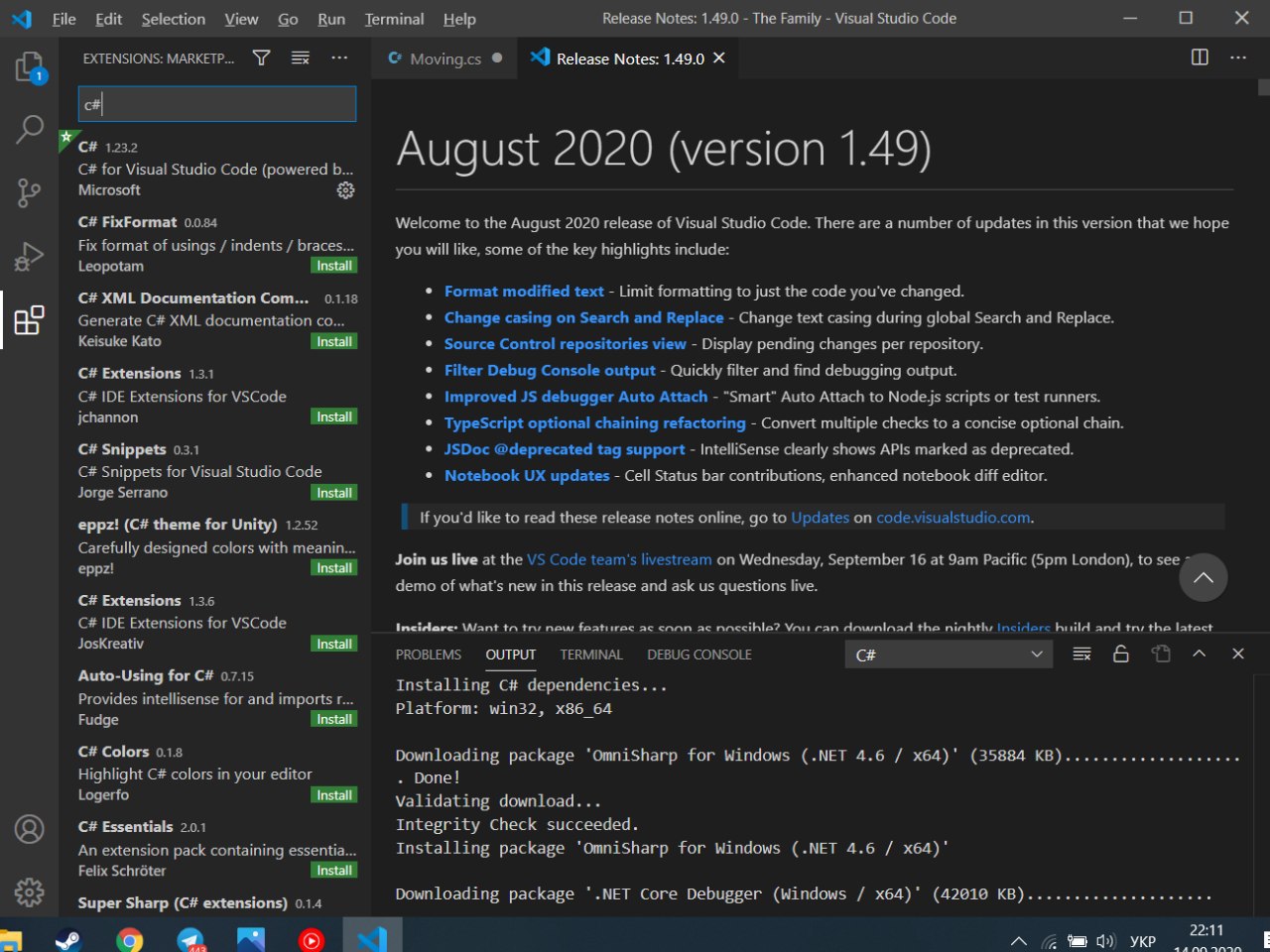Toggle the output scroll lock icon
The width and height of the screenshot is (1270, 952).
(1121, 654)
